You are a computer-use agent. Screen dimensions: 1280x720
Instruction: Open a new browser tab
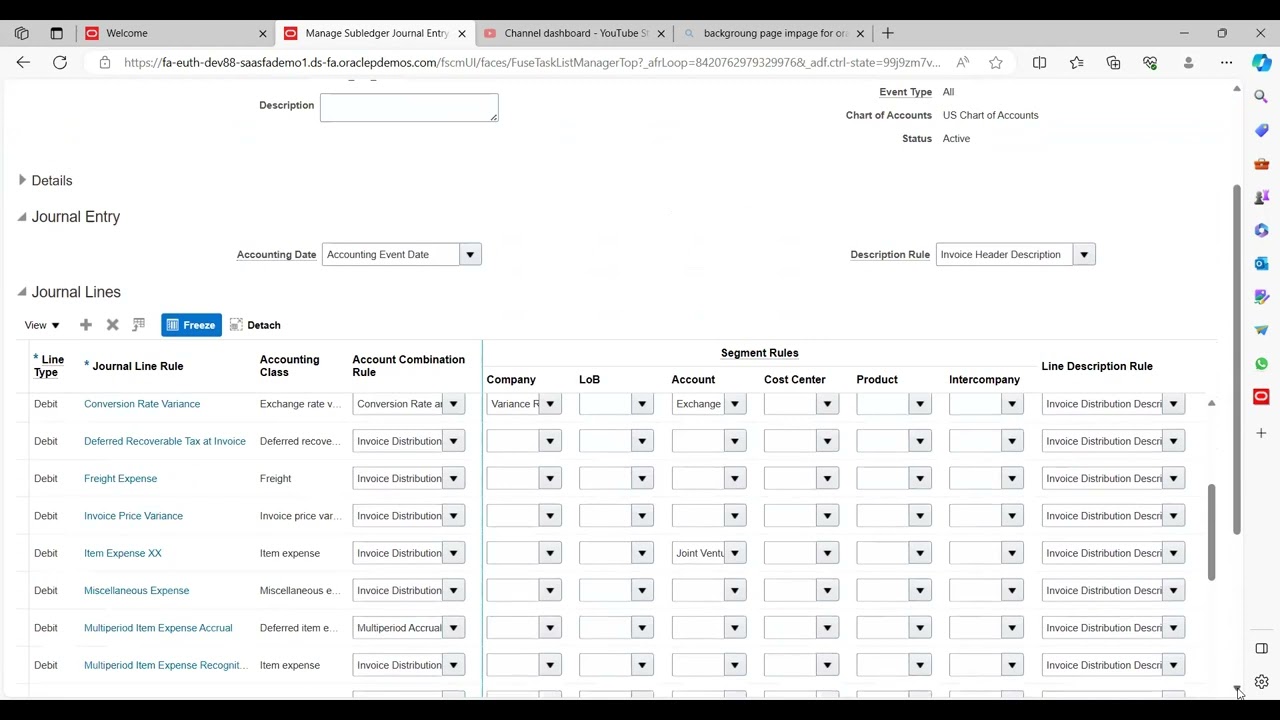click(888, 33)
